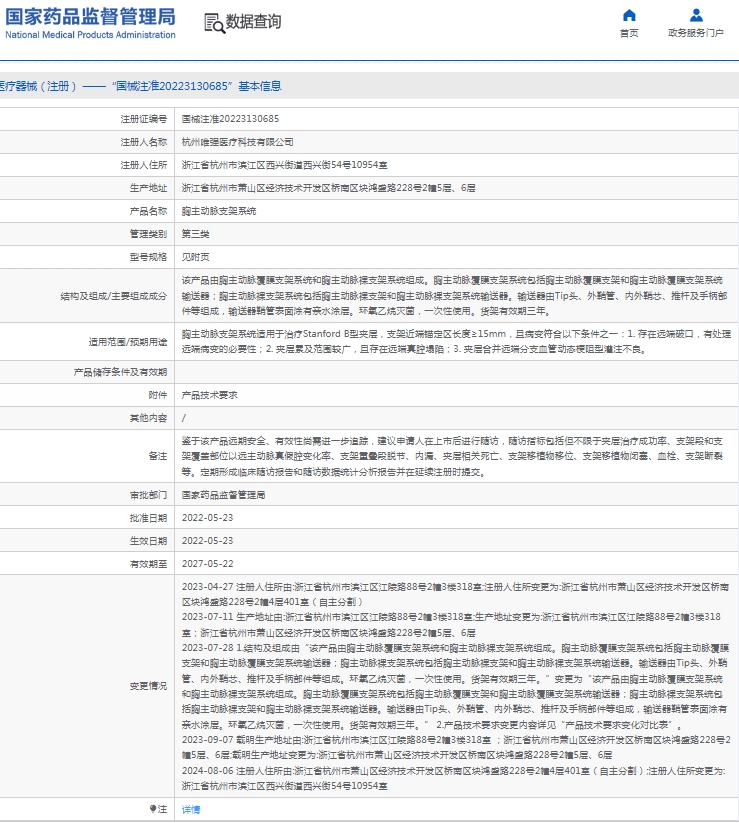
Task: Select the 变更情况 label
Action: click(149, 687)
